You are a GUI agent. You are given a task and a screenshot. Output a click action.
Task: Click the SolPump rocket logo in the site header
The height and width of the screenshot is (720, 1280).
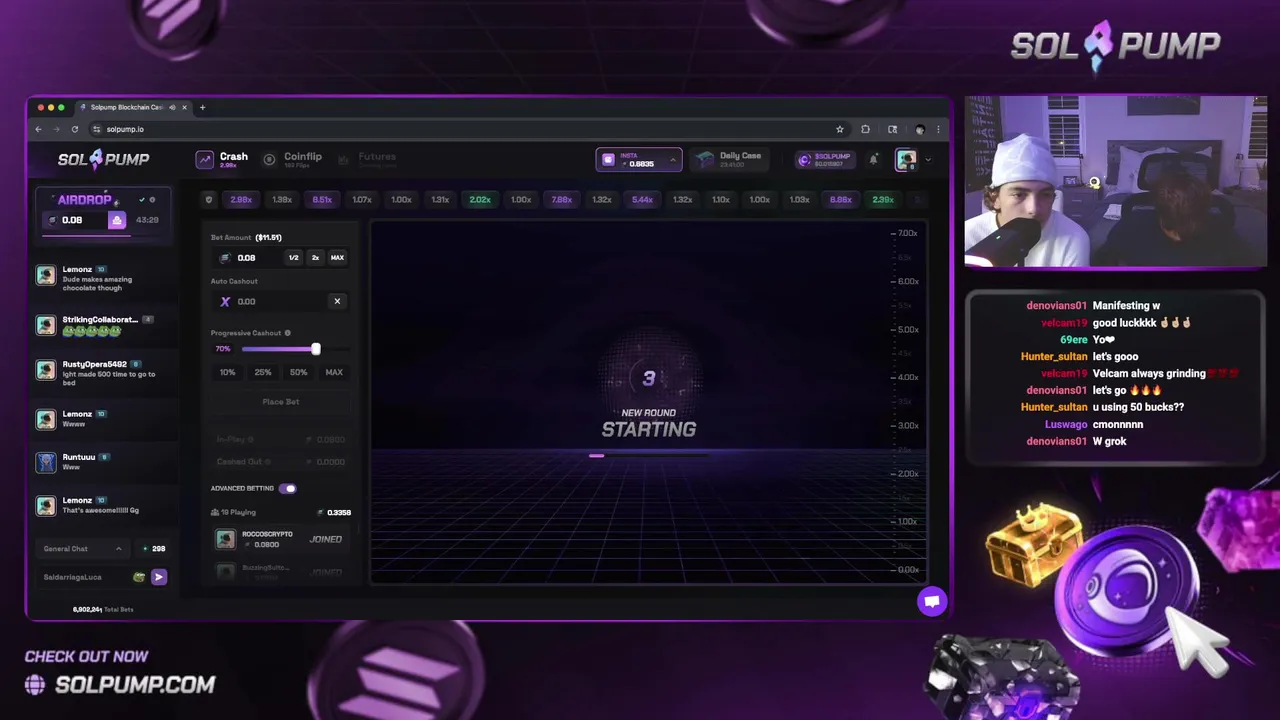tap(103, 159)
